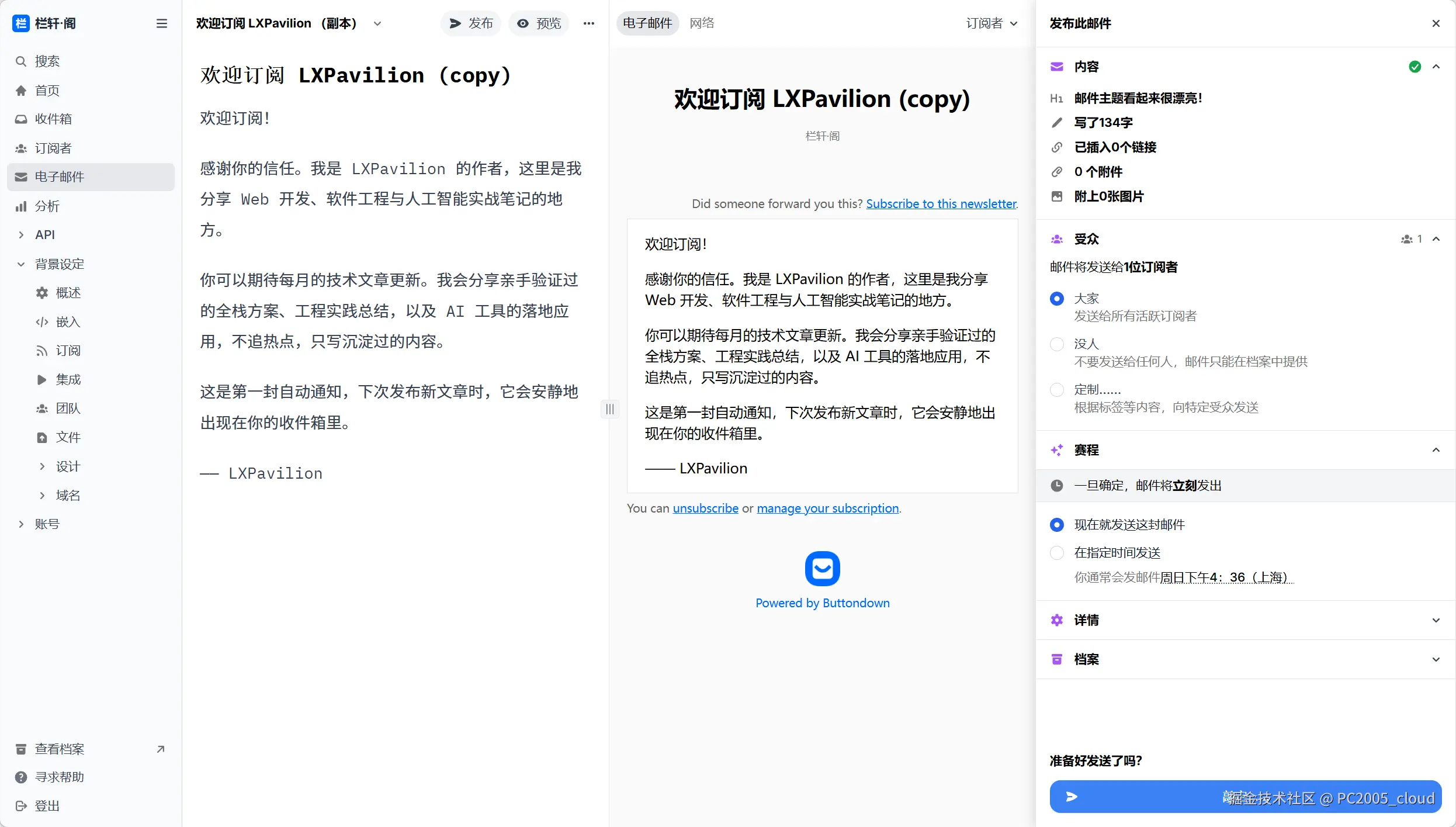Click the 发布 publish button

point(470,23)
